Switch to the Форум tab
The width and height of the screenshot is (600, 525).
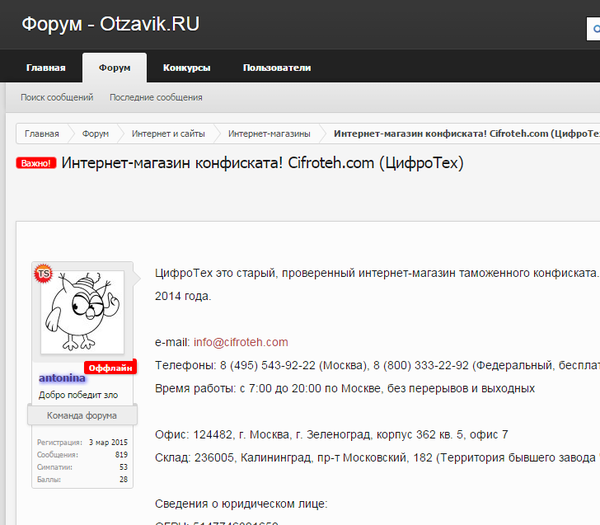click(114, 68)
